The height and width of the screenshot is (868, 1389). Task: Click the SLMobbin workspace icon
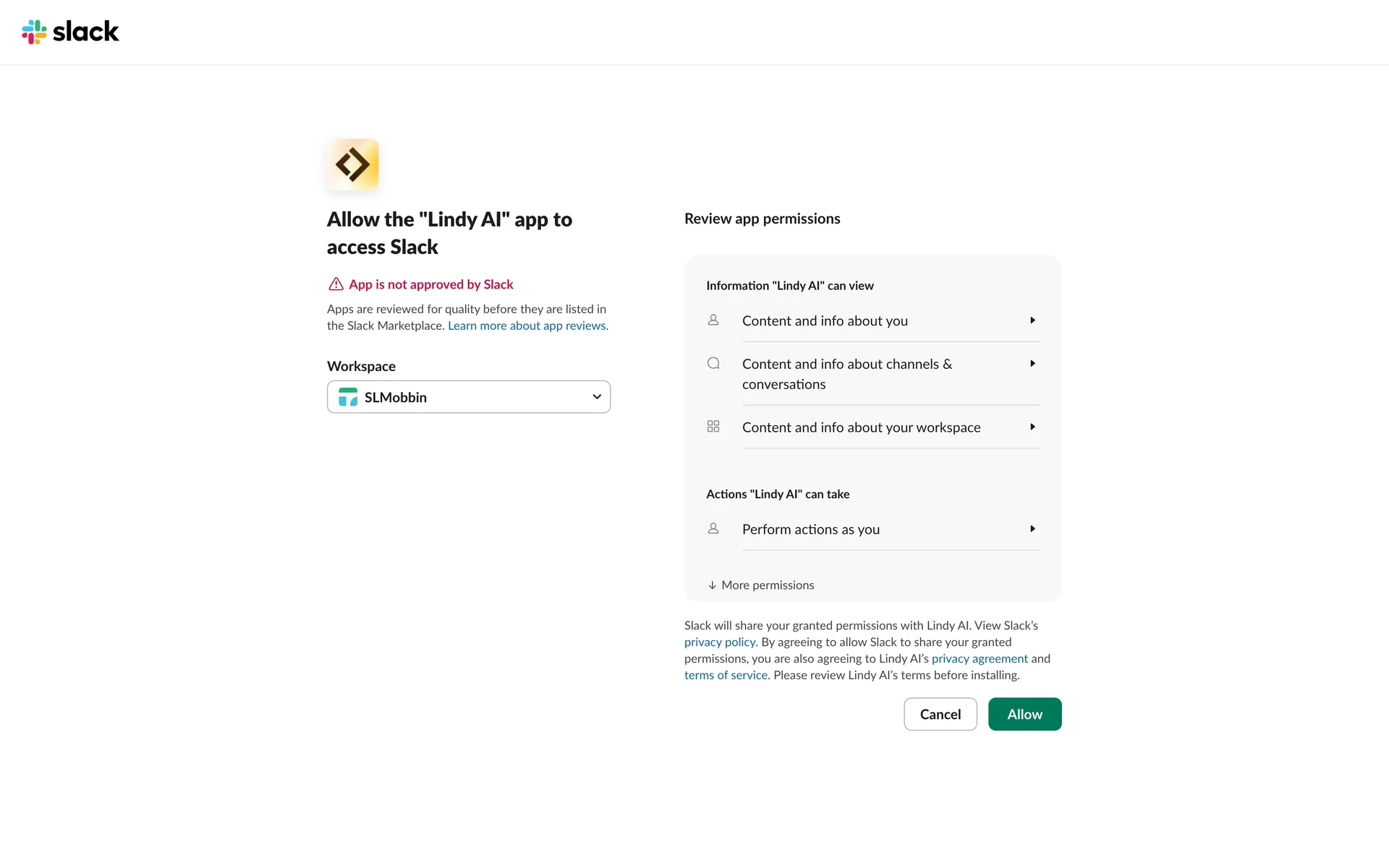coord(348,397)
